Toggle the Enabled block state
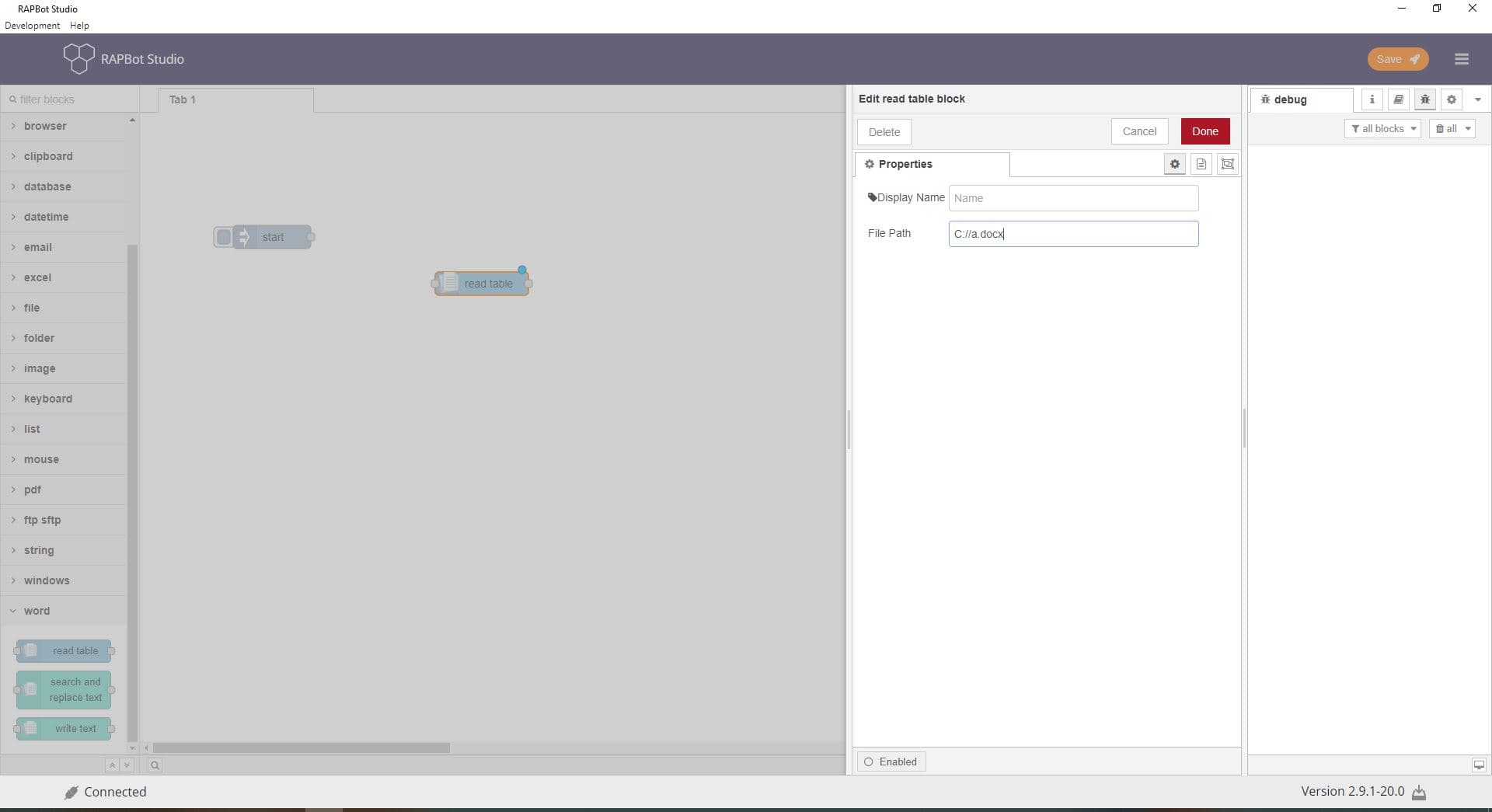Image resolution: width=1492 pixels, height=812 pixels. click(891, 762)
